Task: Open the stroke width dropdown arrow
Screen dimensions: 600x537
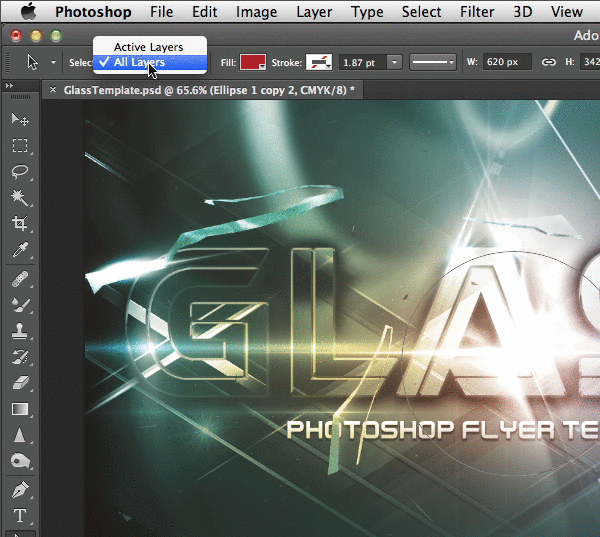Action: (x=394, y=62)
